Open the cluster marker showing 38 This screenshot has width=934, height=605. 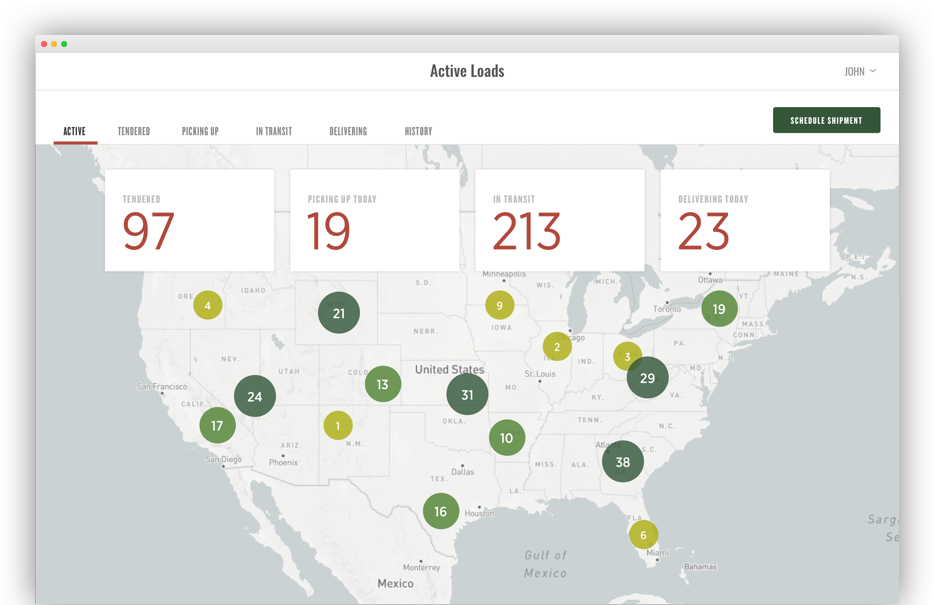(x=623, y=461)
